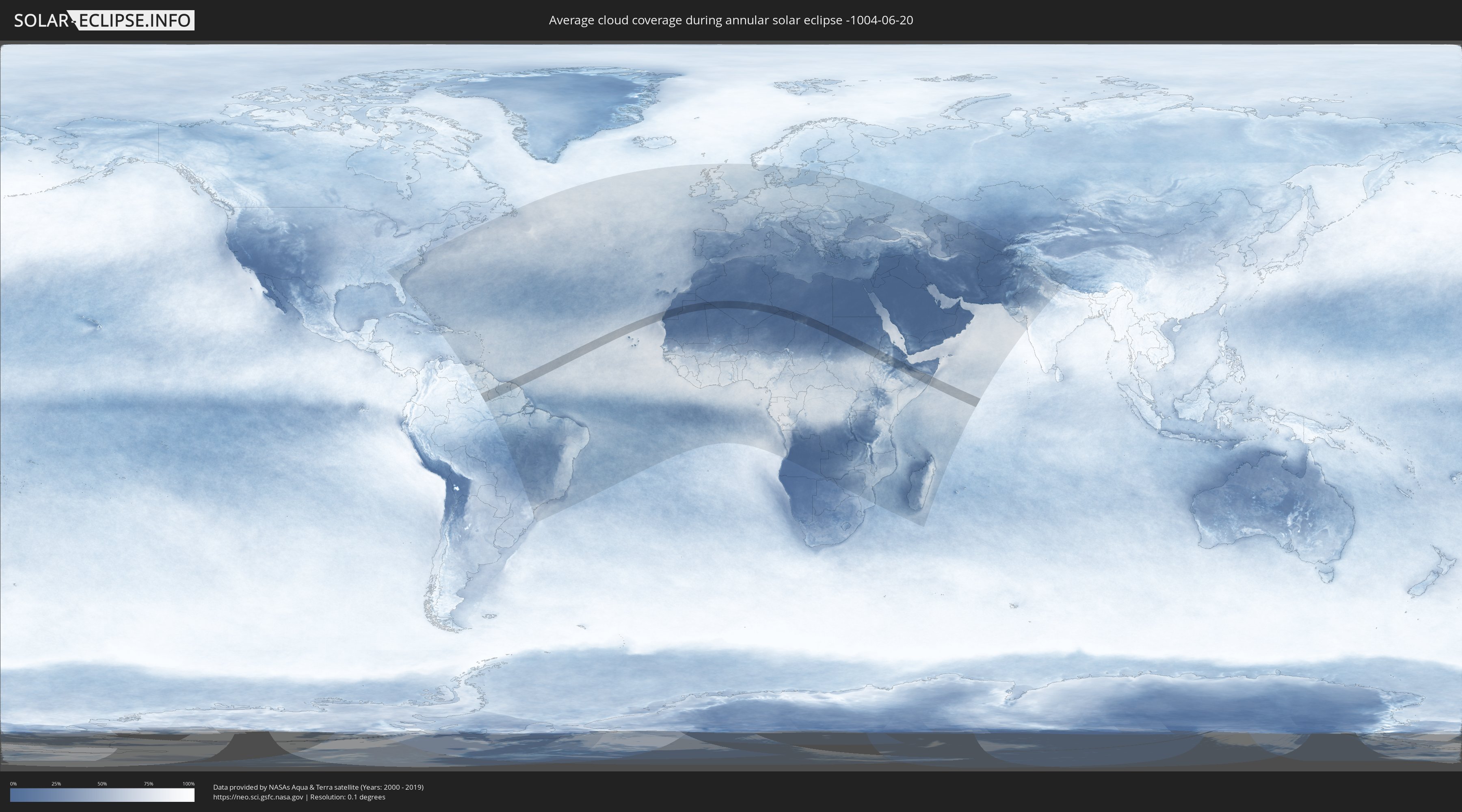Click the SOLAR-ECLIPSE.INFO logo

tap(104, 20)
